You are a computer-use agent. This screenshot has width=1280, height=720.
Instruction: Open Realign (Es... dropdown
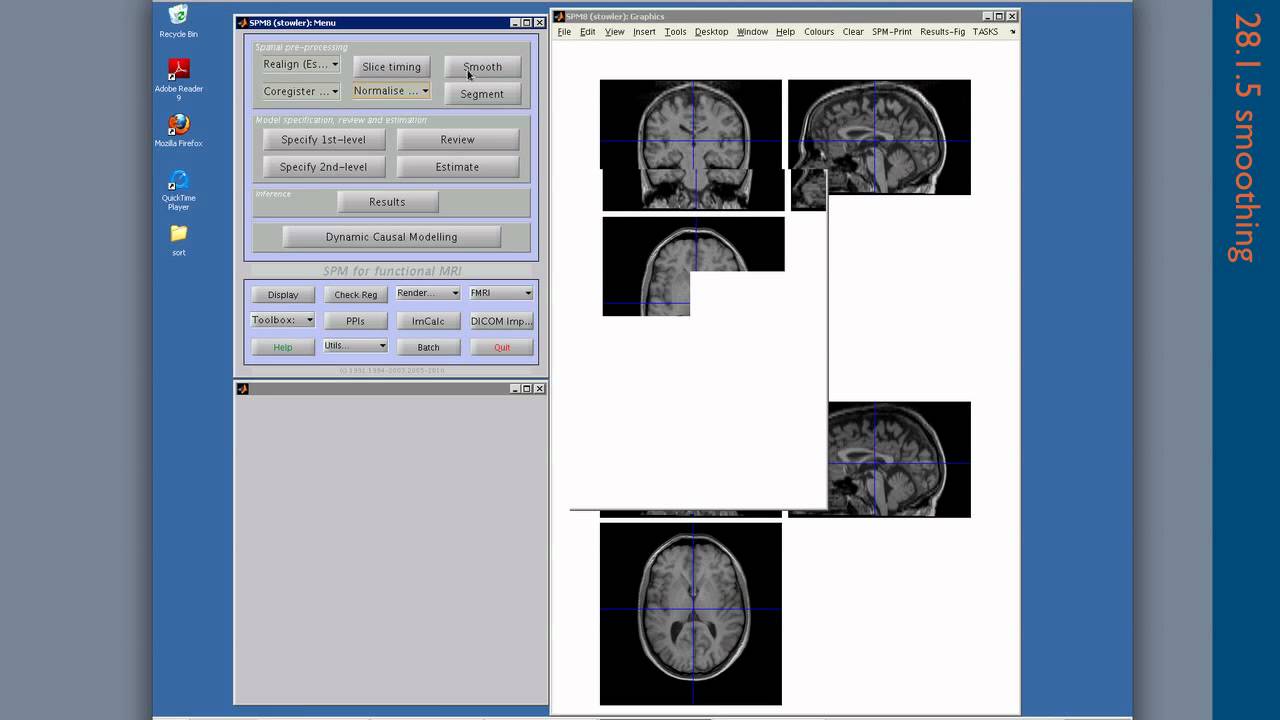coord(300,64)
